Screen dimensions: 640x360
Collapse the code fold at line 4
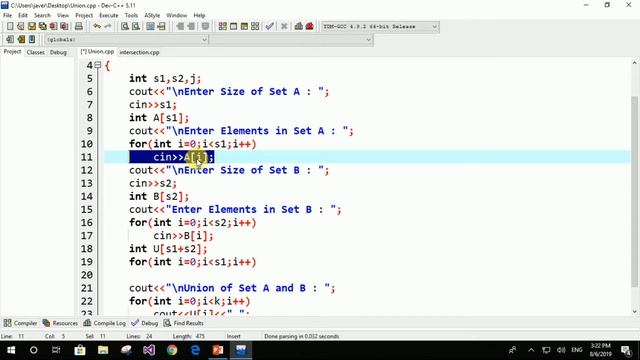tap(98, 65)
